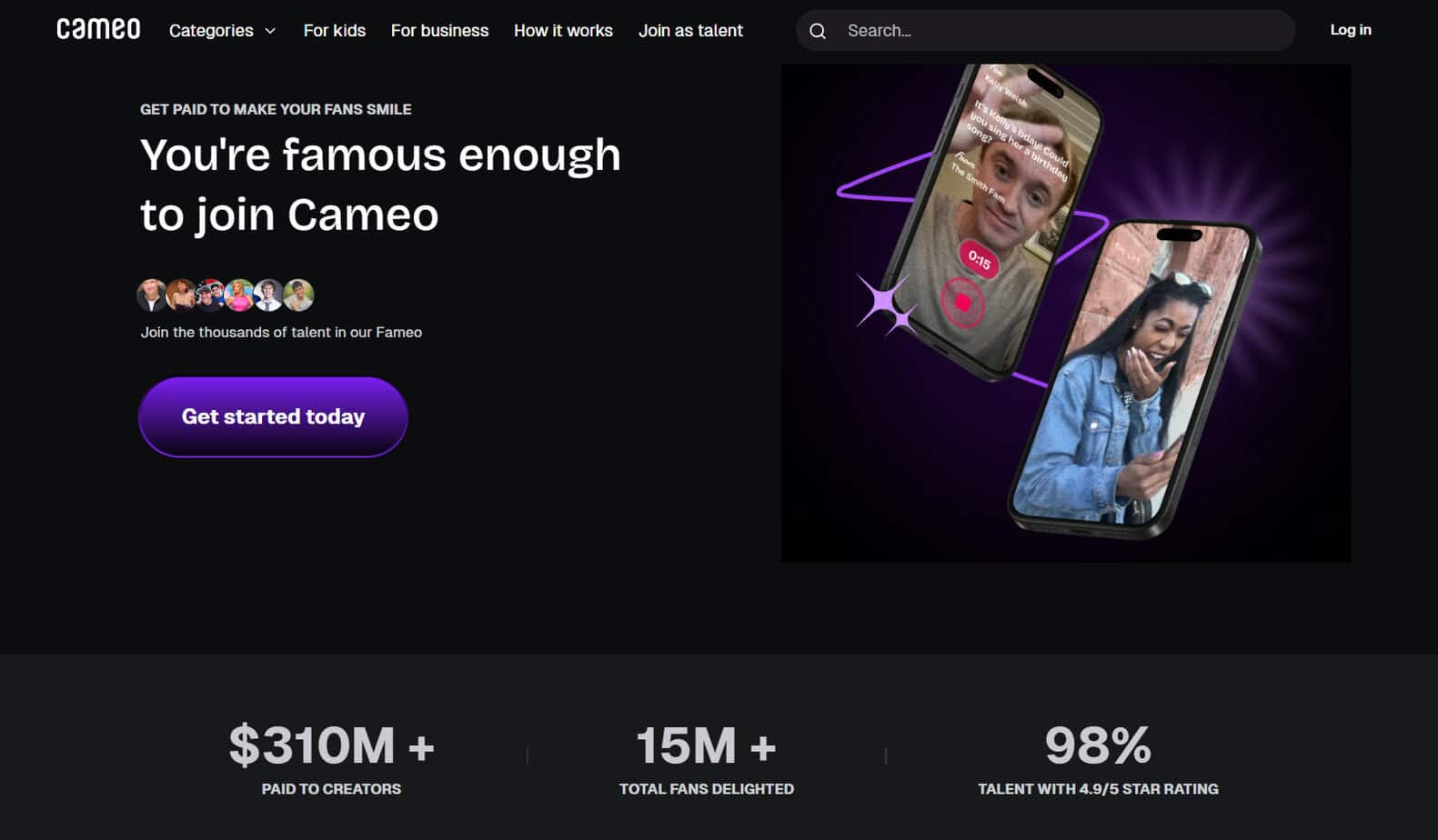
Task: Open the Categories dropdown menu
Action: (x=211, y=31)
